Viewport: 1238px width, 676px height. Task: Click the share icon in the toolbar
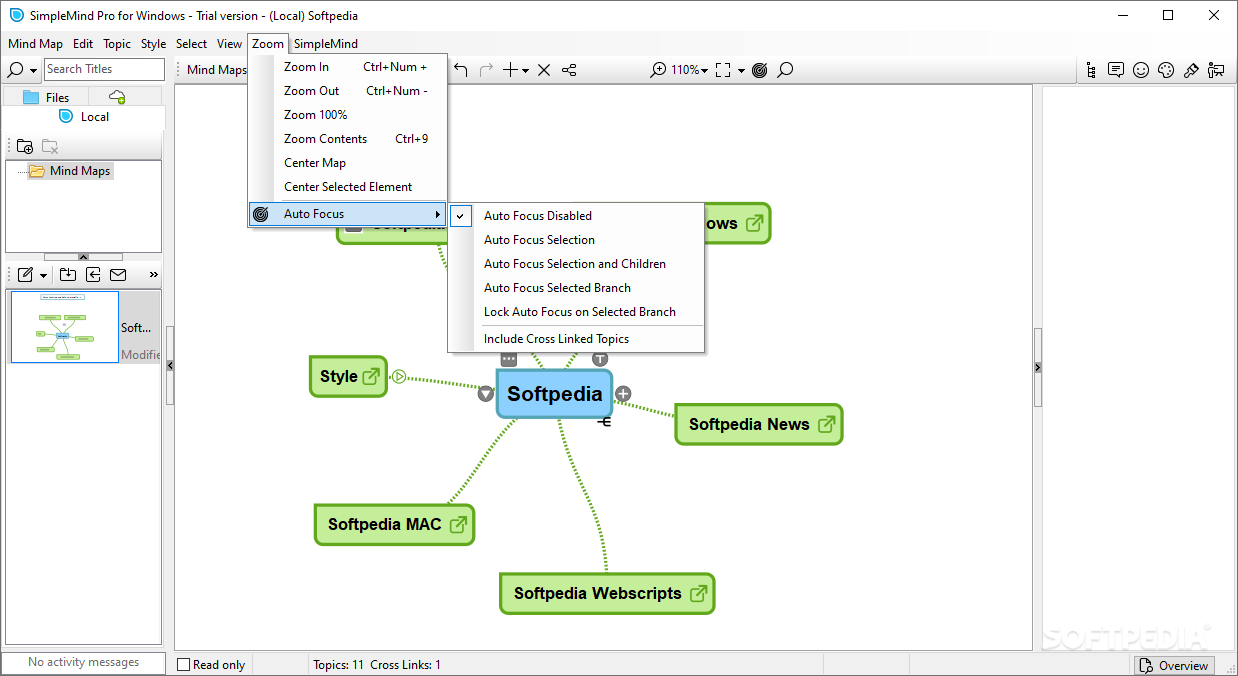[569, 70]
